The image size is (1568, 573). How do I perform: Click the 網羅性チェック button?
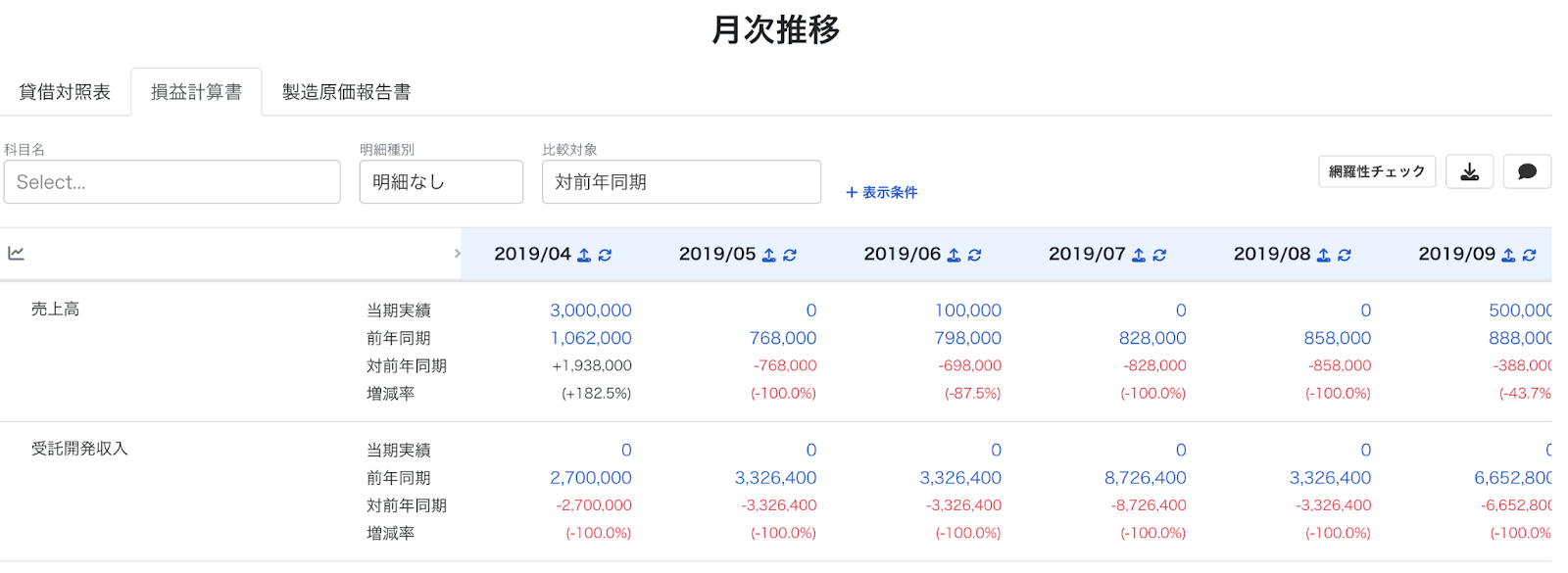coord(1377,171)
